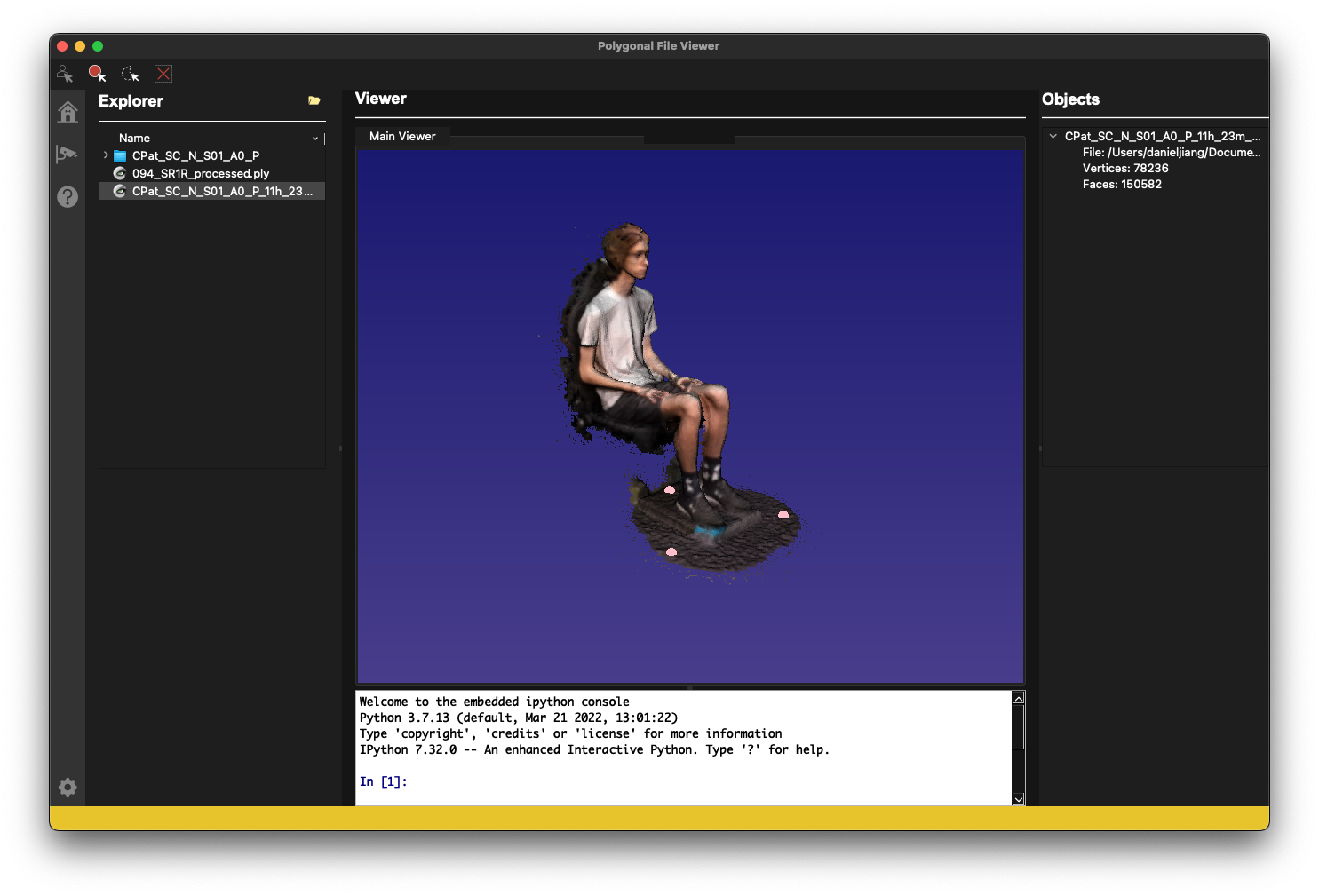The height and width of the screenshot is (896, 1319).
Task: Click the Home icon in the sidebar
Action: 68,111
